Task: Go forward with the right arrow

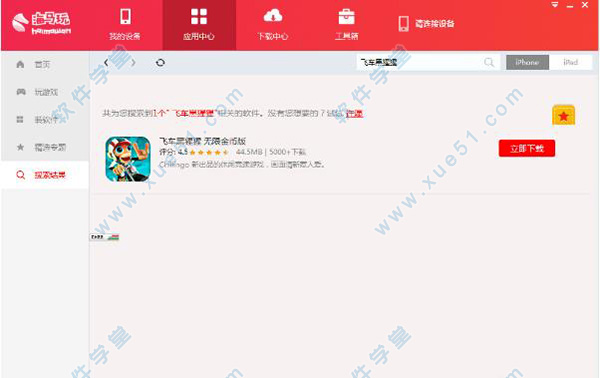Action: [x=133, y=62]
